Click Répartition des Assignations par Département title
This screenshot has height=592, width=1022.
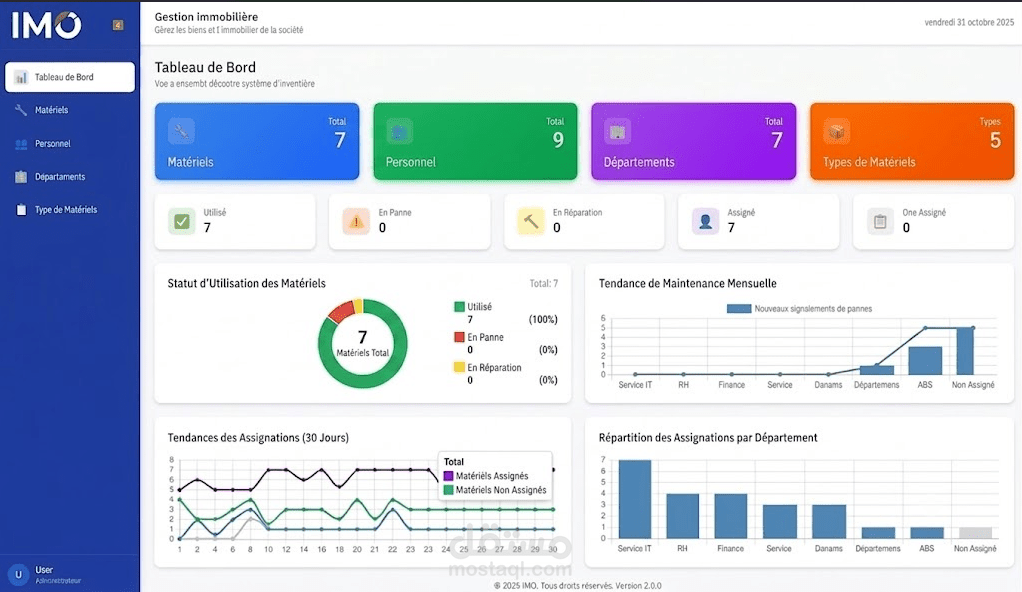(x=708, y=437)
